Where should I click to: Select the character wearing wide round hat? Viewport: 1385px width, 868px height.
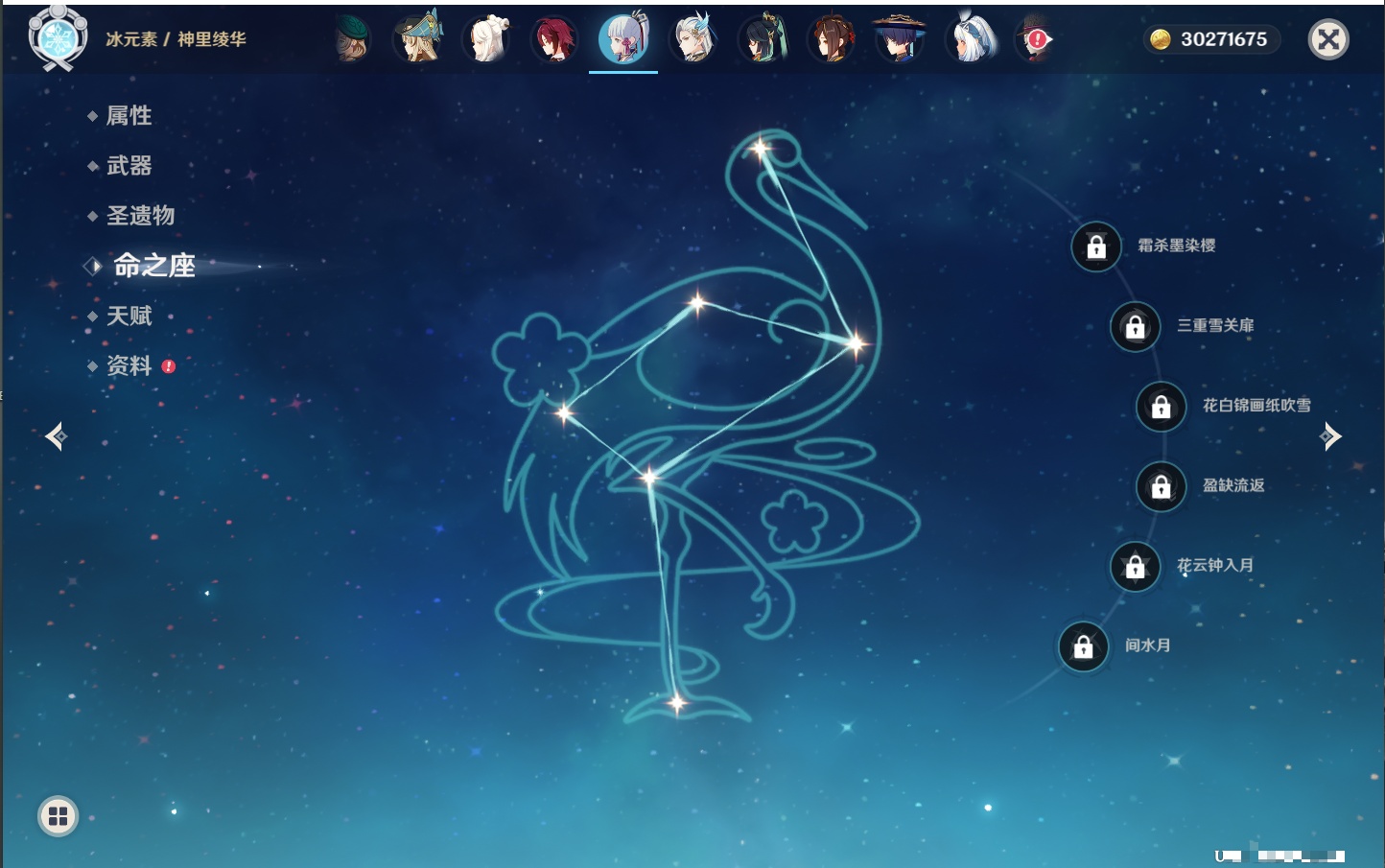pyautogui.click(x=900, y=40)
